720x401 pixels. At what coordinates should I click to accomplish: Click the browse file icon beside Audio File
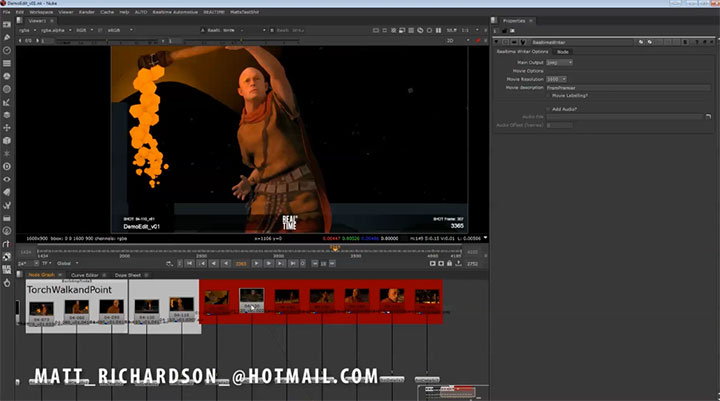(x=708, y=117)
